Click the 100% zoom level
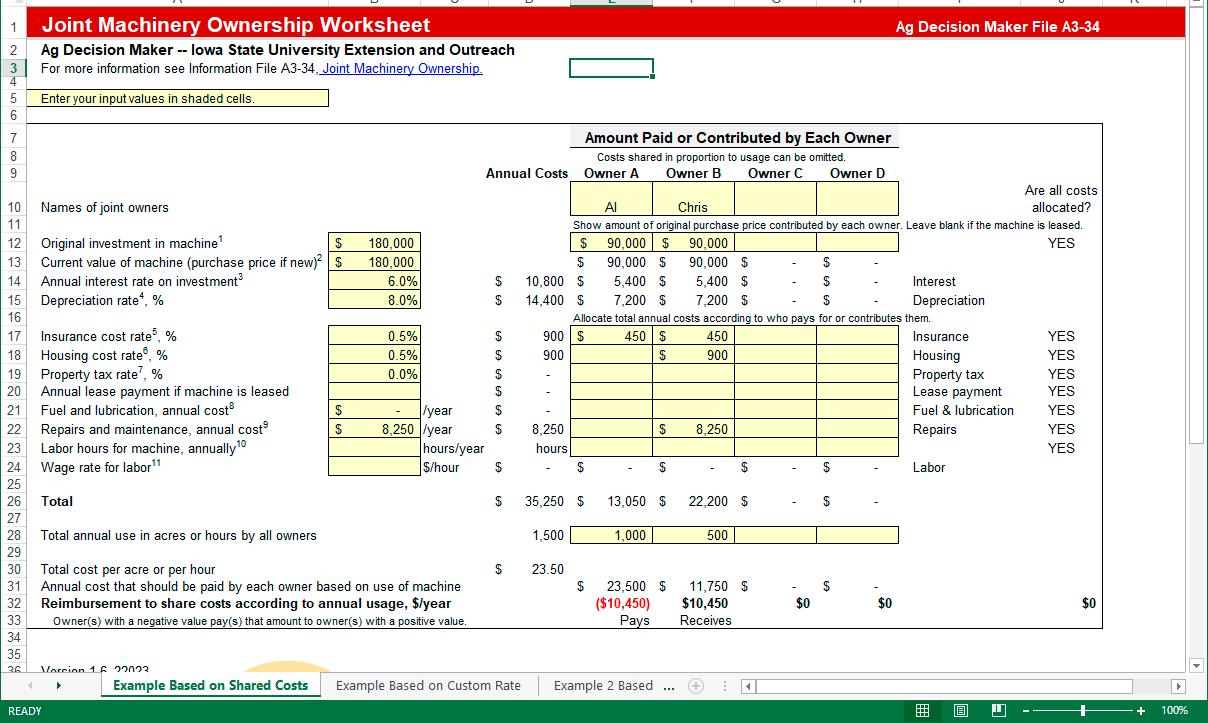The height and width of the screenshot is (723, 1208). pos(1174,710)
